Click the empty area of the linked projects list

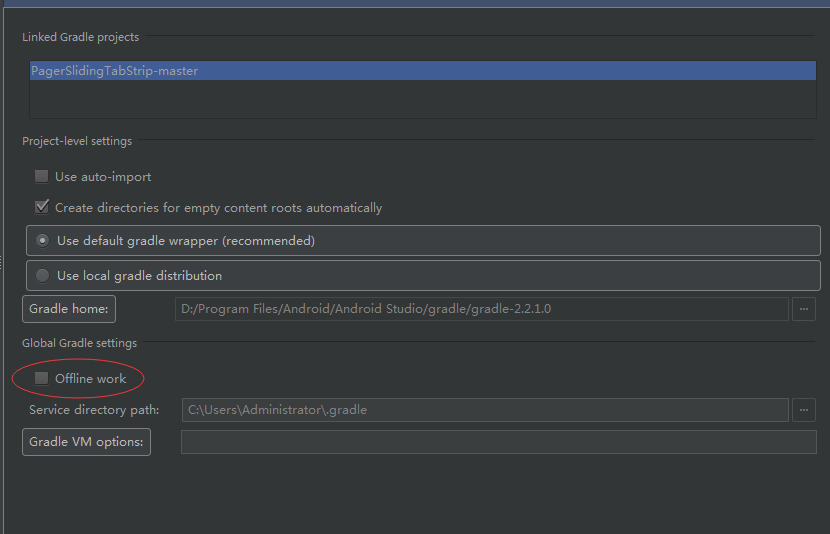click(422, 99)
